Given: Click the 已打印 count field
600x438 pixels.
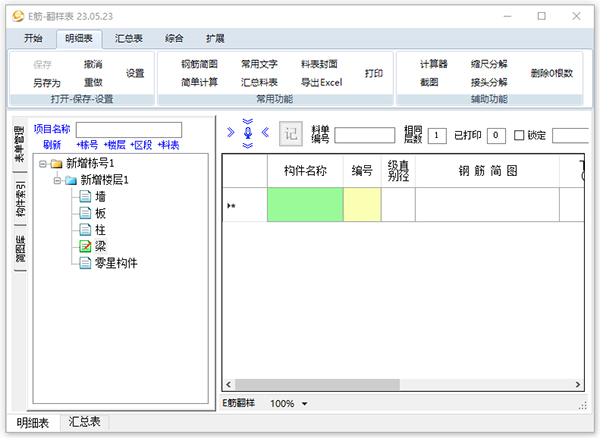Looking at the screenshot, I should click(x=496, y=135).
